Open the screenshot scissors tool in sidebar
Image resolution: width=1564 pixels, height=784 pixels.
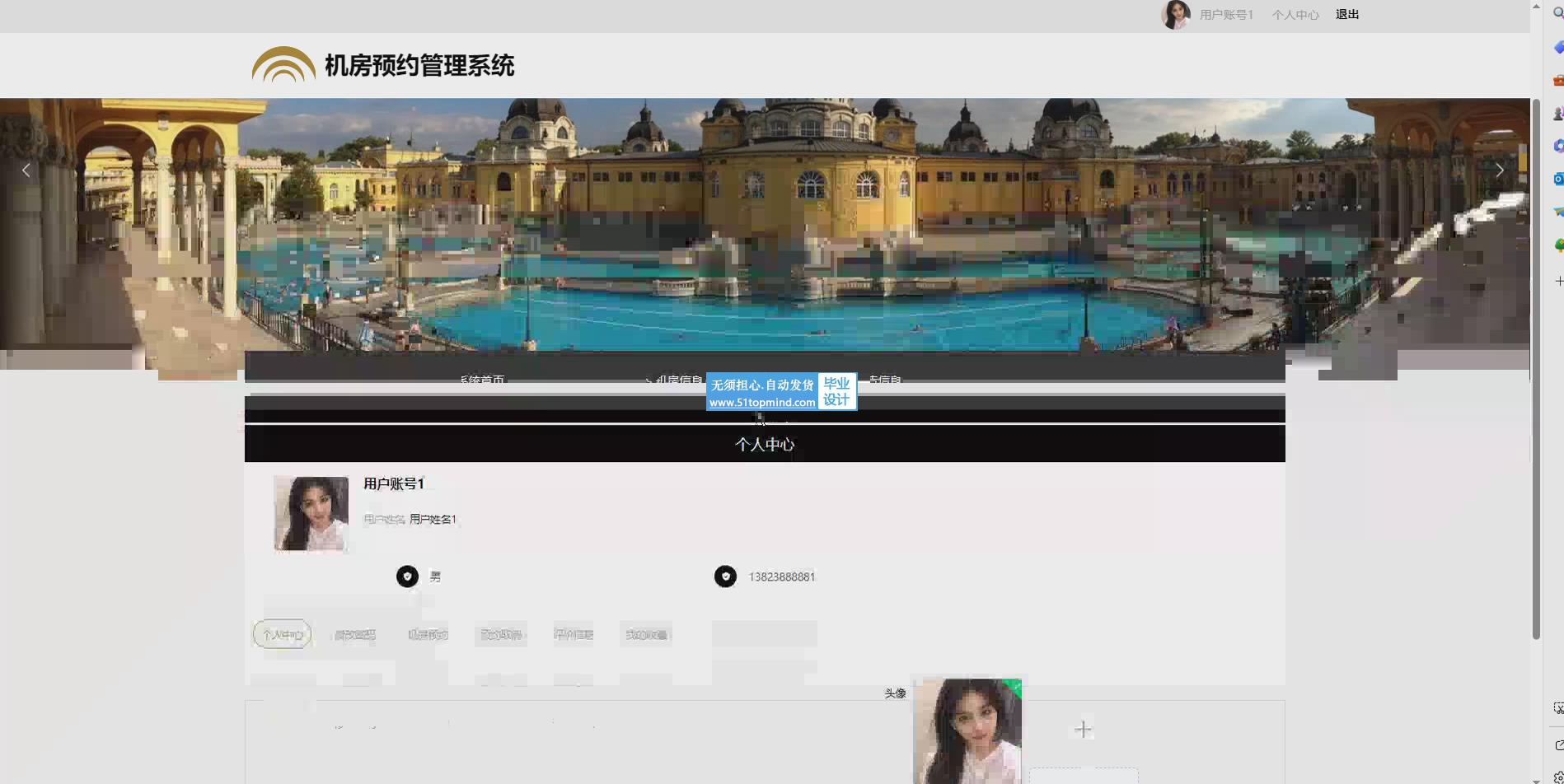[1557, 707]
